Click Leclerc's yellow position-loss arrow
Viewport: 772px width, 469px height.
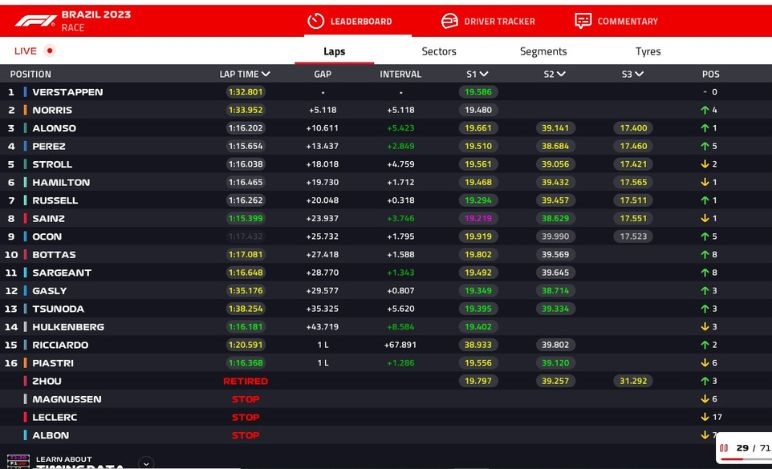pos(704,417)
